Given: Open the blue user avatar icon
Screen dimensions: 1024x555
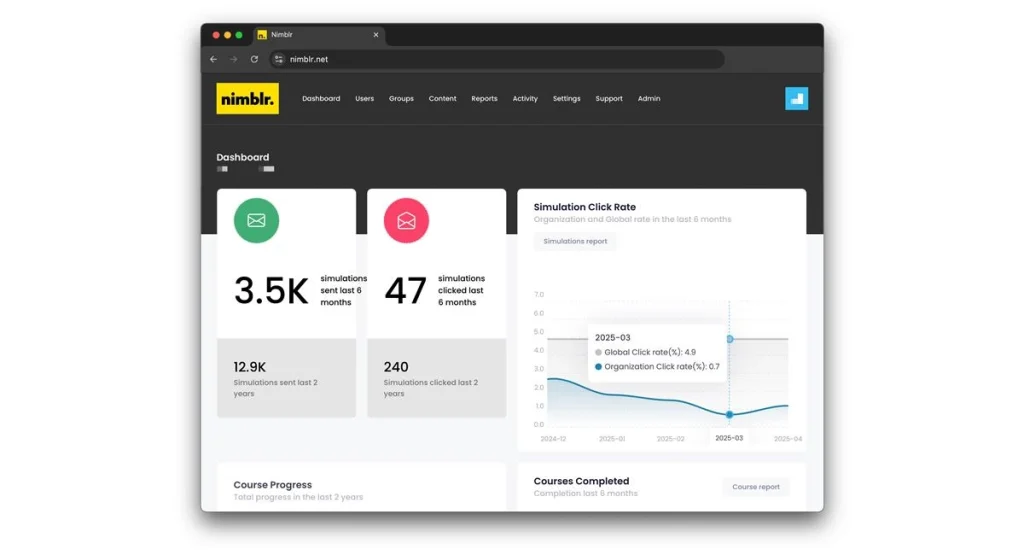Looking at the screenshot, I should click(796, 99).
